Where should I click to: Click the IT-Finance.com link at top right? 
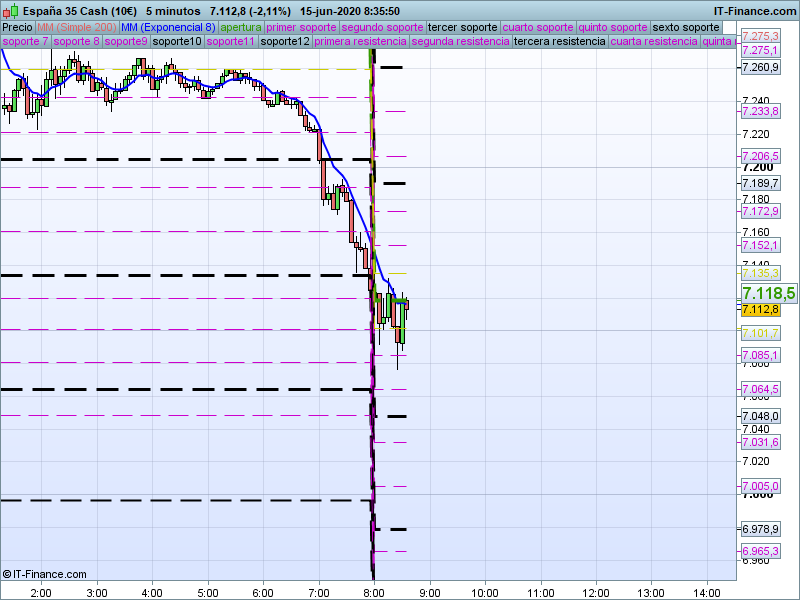755,11
